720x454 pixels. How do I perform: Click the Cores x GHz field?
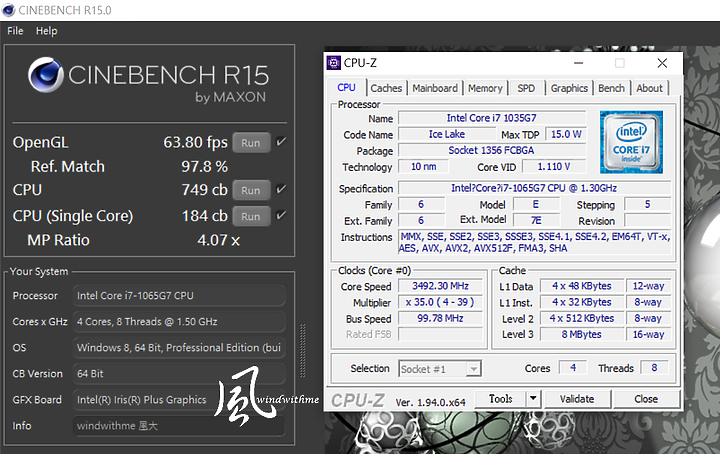(179, 321)
